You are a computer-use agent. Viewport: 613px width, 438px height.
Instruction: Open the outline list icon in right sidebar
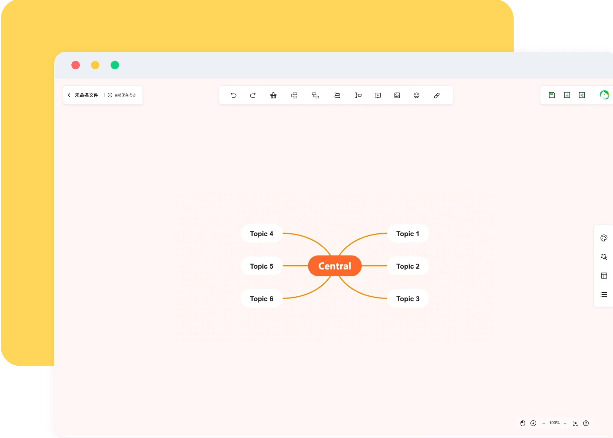[604, 294]
